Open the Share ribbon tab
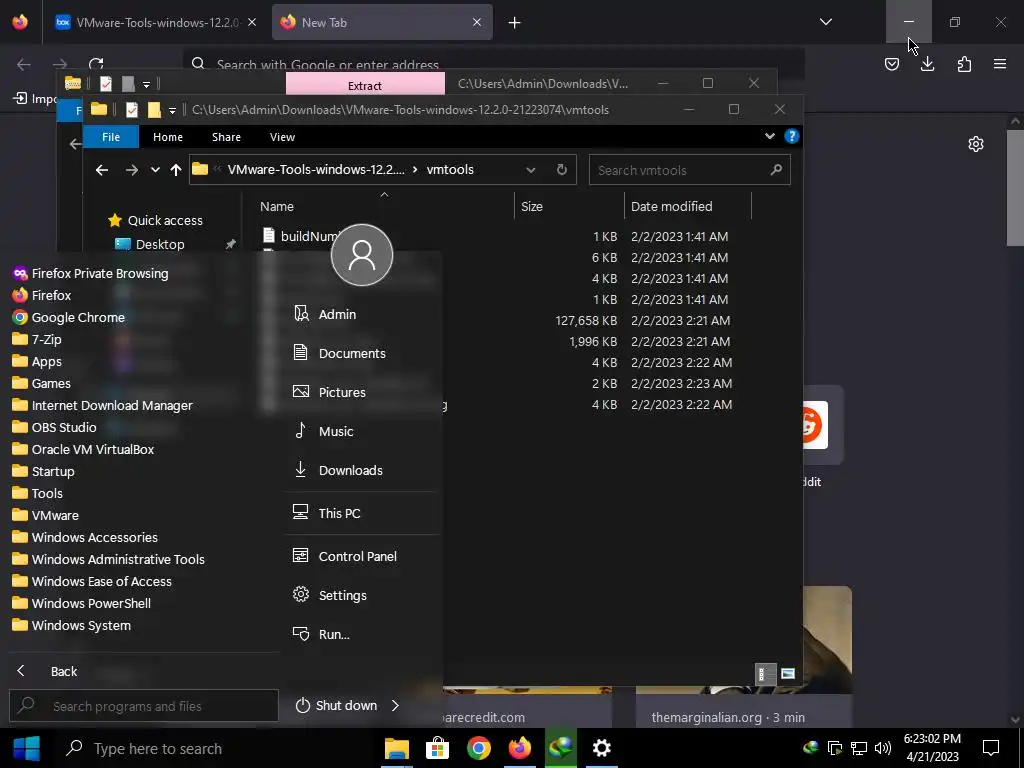The width and height of the screenshot is (1024, 768). coord(227,137)
